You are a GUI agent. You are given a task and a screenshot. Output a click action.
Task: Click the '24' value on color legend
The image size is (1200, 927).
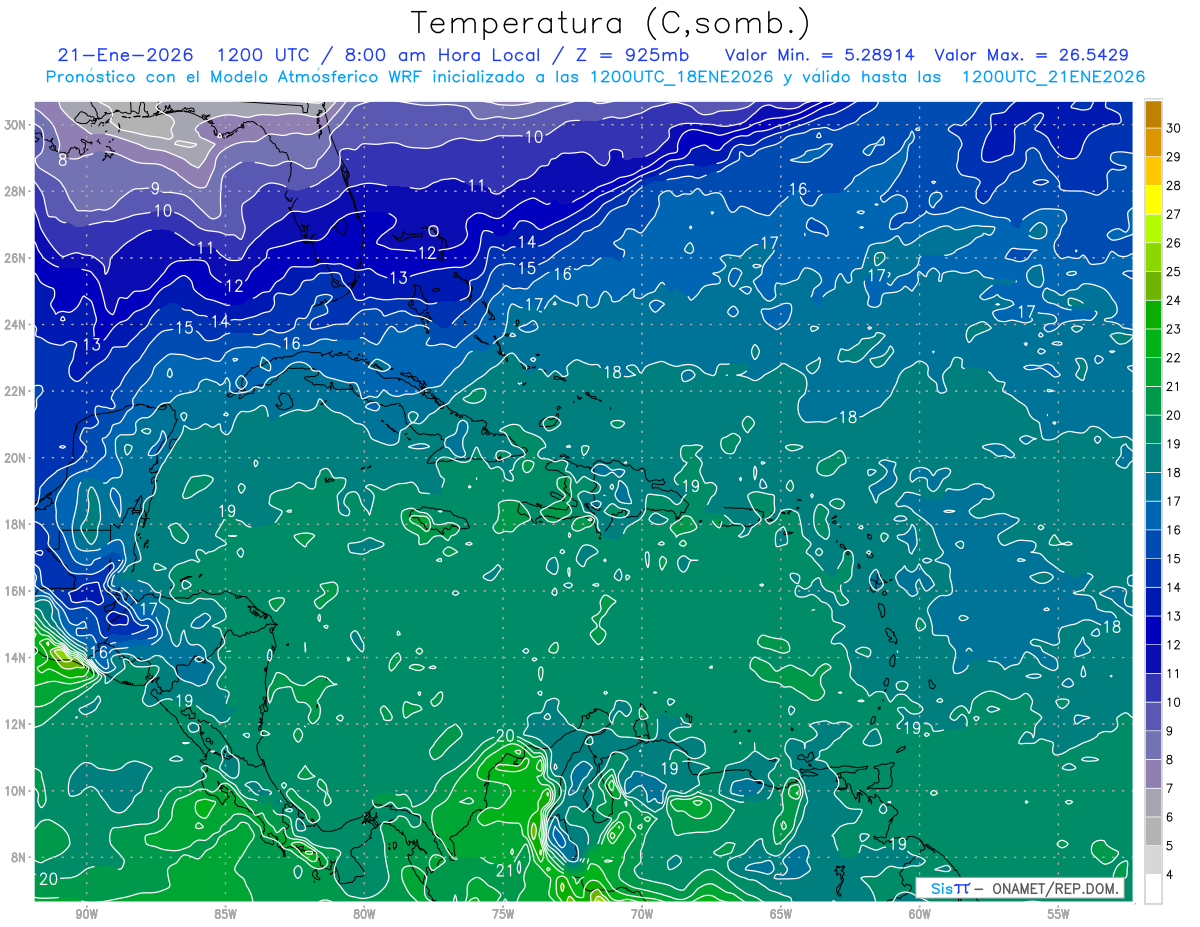click(x=1174, y=300)
